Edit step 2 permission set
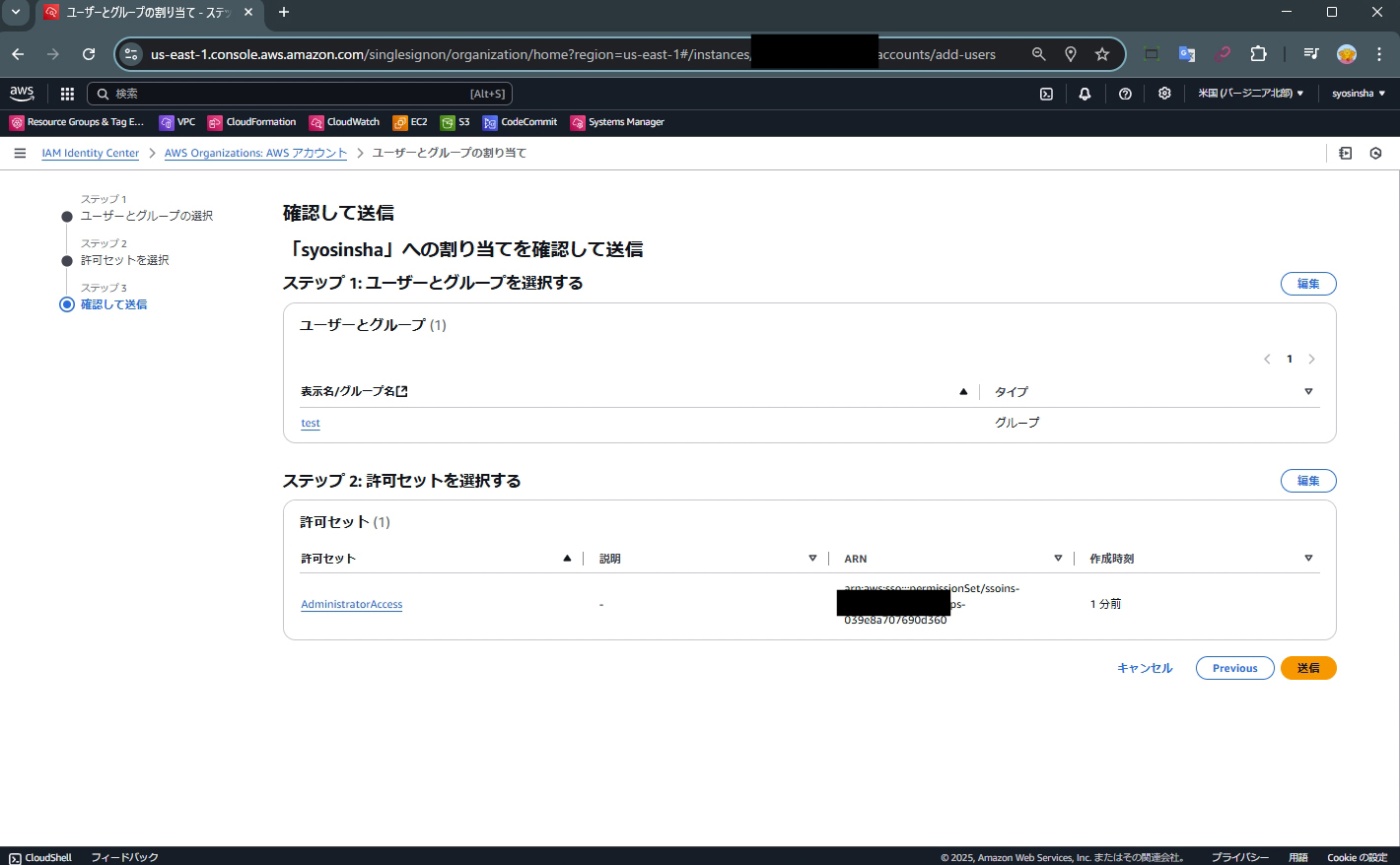The width and height of the screenshot is (1400, 865). point(1308,481)
